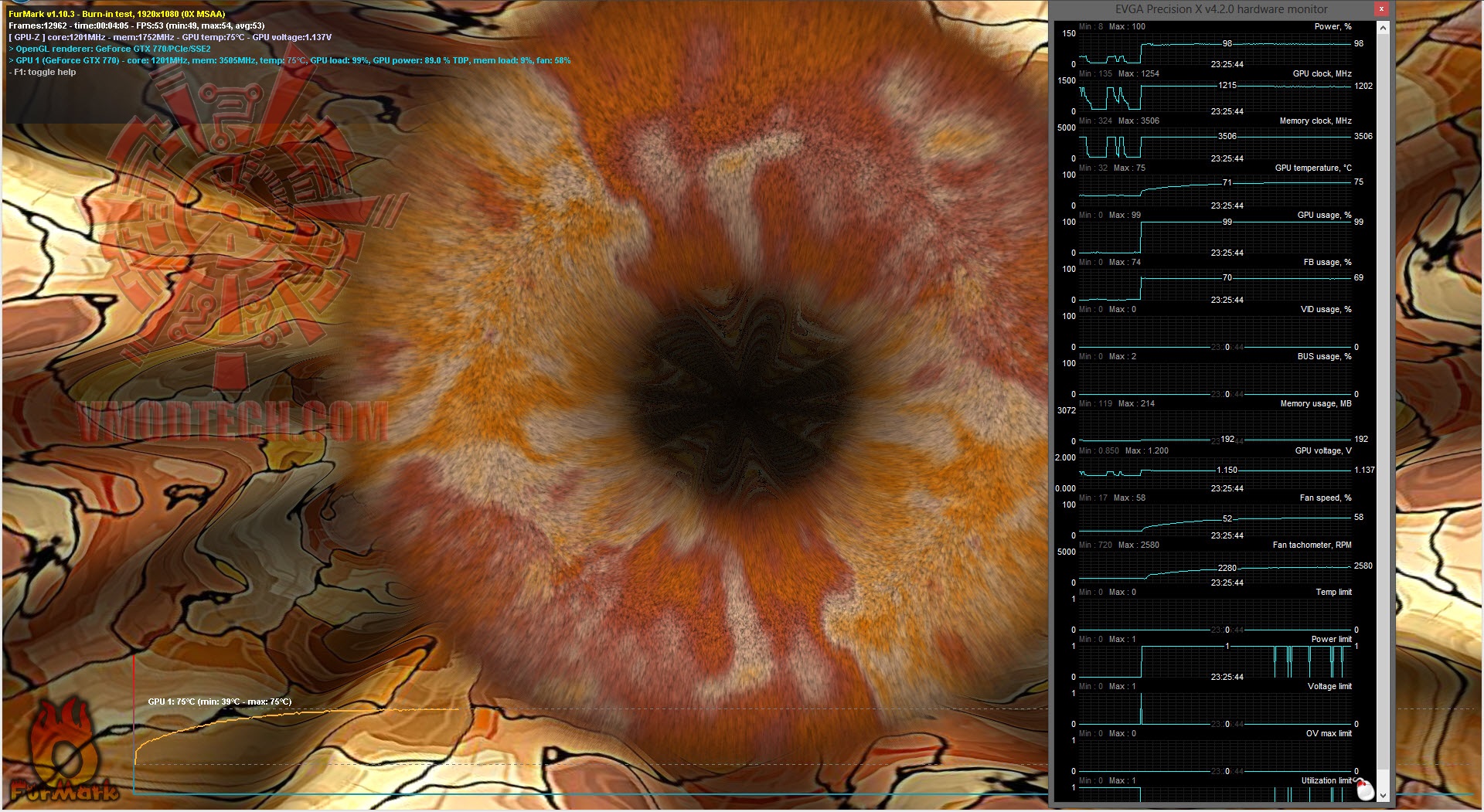Click the "OV max limit" graph label
Viewport: 1484px width, 812px height.
(x=1329, y=733)
